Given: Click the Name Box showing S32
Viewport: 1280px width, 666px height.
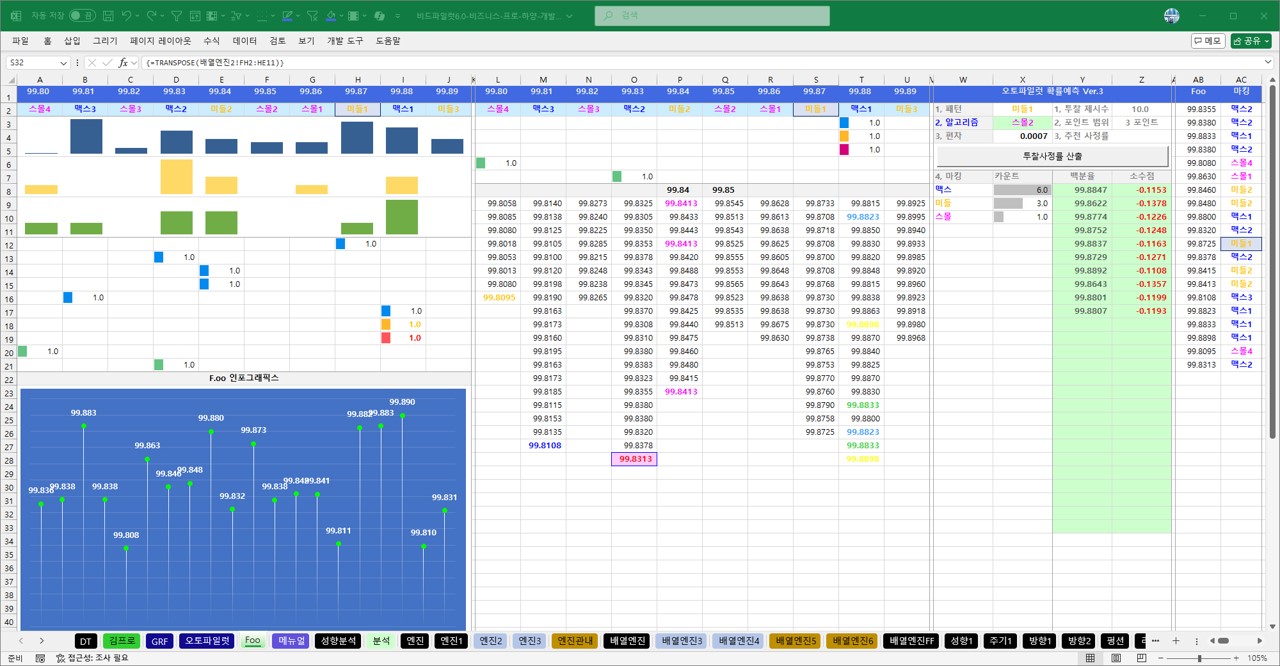Looking at the screenshot, I should pos(38,62).
